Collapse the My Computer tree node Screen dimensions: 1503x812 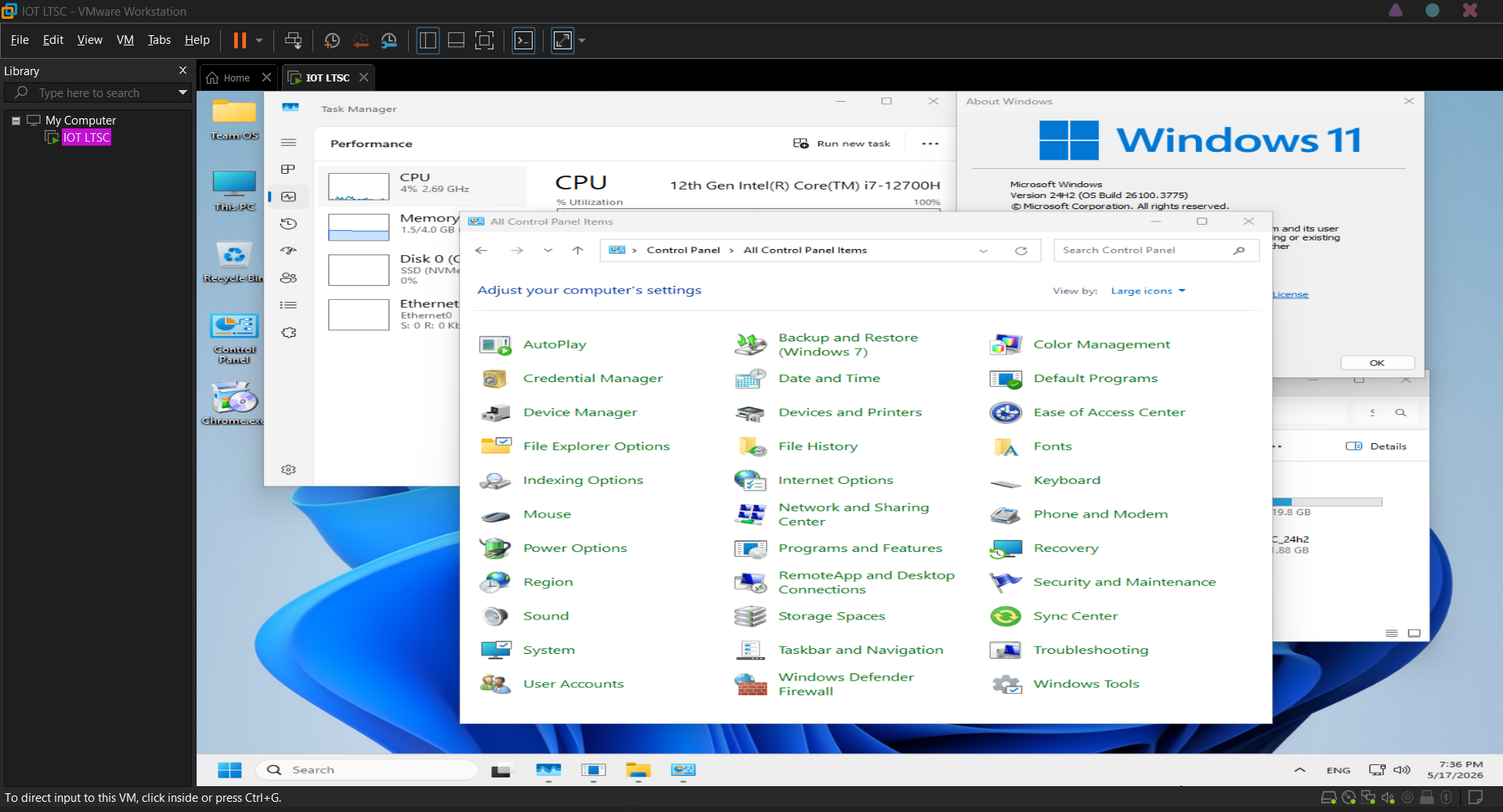pyautogui.click(x=16, y=121)
